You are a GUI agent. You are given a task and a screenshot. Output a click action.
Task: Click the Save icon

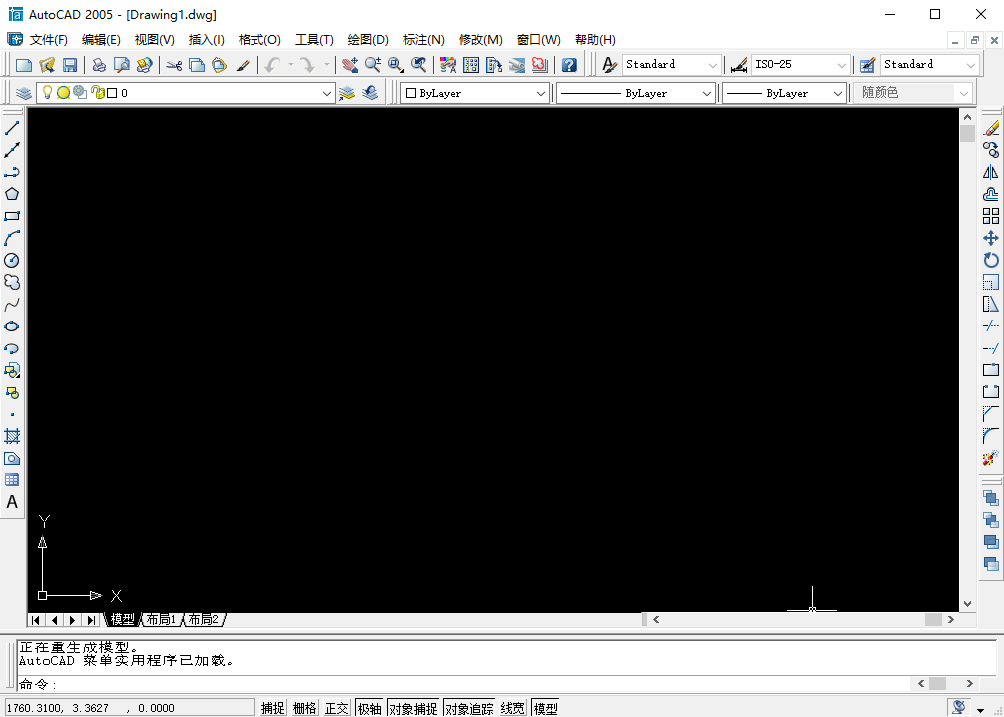[x=70, y=63]
